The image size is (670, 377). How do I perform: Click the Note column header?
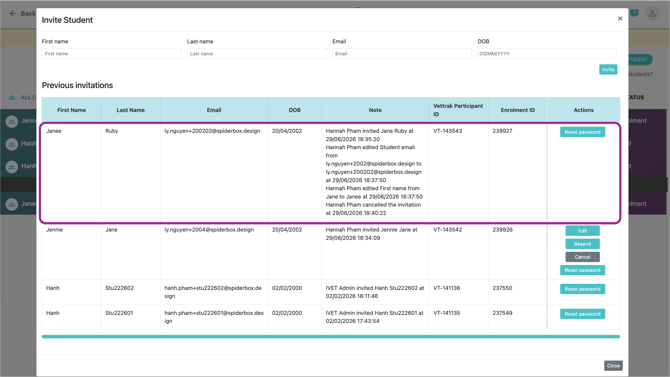coord(375,110)
